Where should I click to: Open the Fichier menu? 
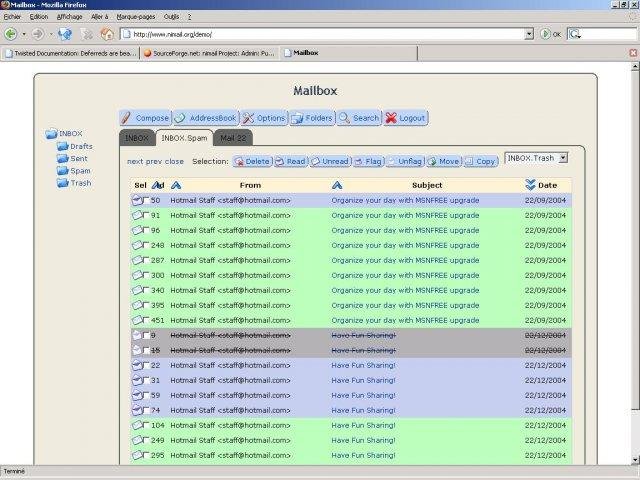pos(12,17)
